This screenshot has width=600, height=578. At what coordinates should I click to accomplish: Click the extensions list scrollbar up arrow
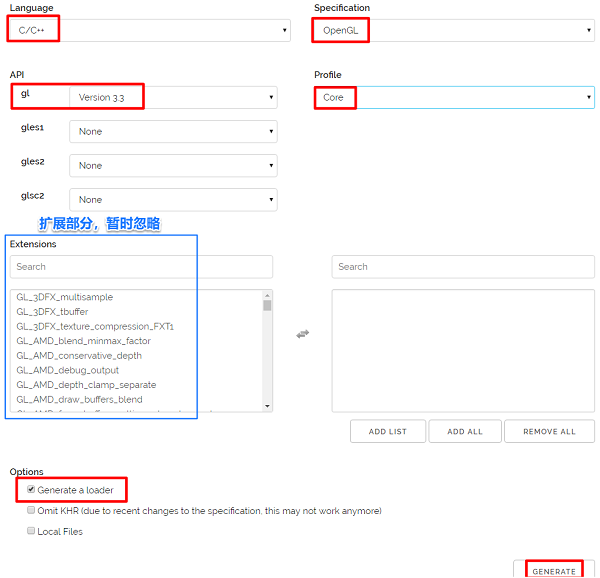[x=267, y=295]
